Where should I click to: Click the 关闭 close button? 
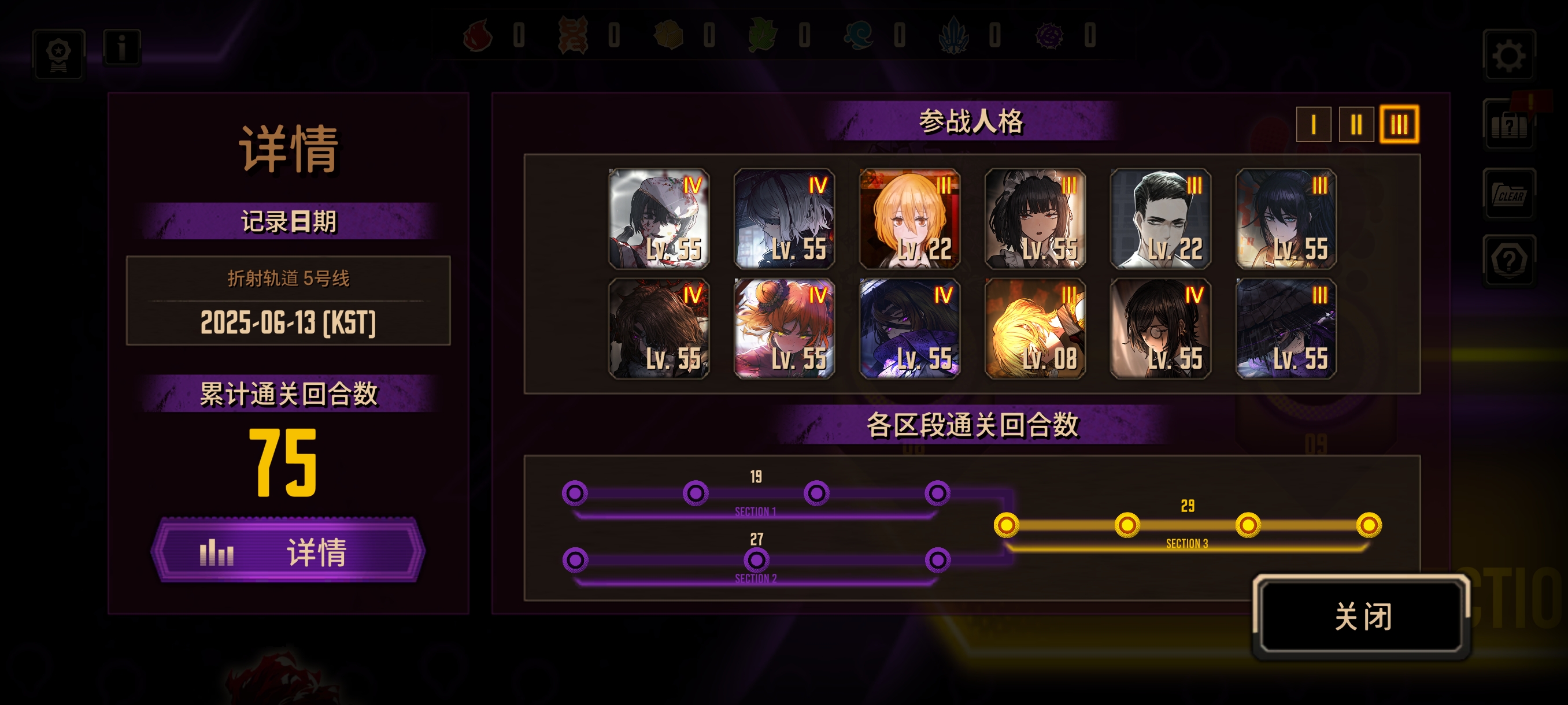pos(1362,616)
